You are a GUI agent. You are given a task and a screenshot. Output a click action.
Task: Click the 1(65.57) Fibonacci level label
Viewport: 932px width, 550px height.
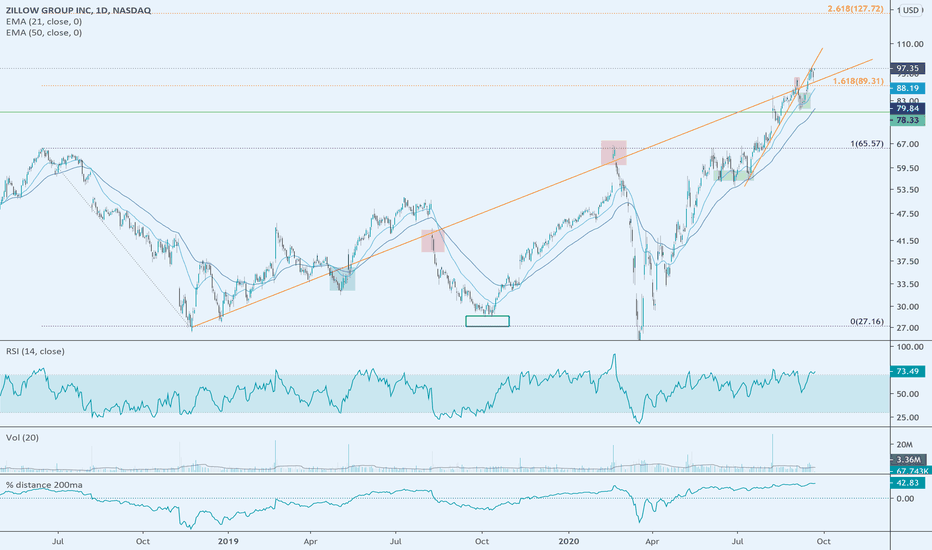[867, 144]
